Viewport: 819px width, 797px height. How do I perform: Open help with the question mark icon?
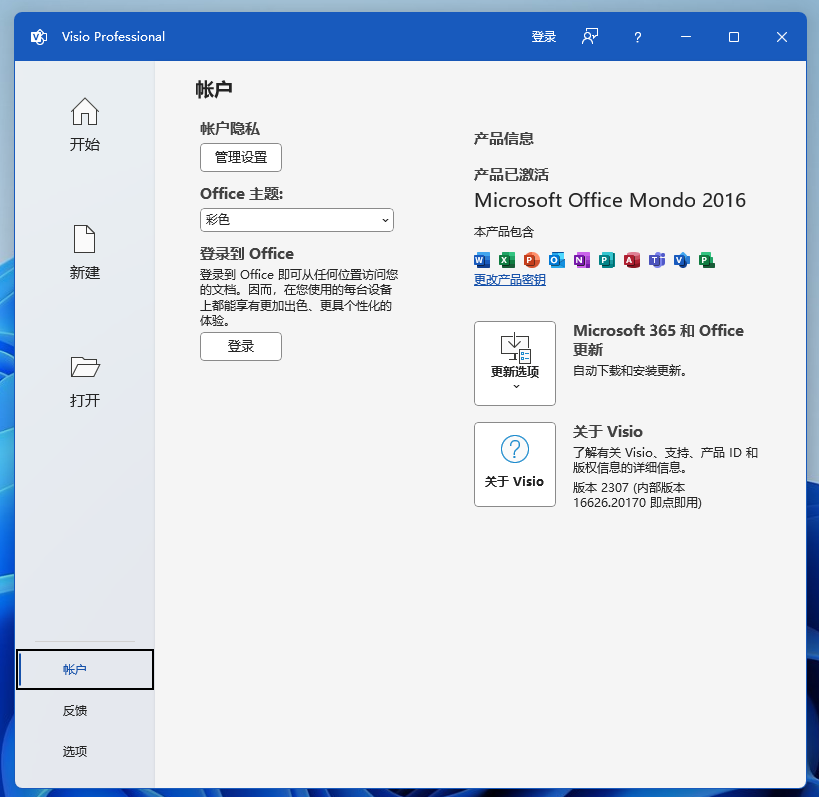pos(637,37)
